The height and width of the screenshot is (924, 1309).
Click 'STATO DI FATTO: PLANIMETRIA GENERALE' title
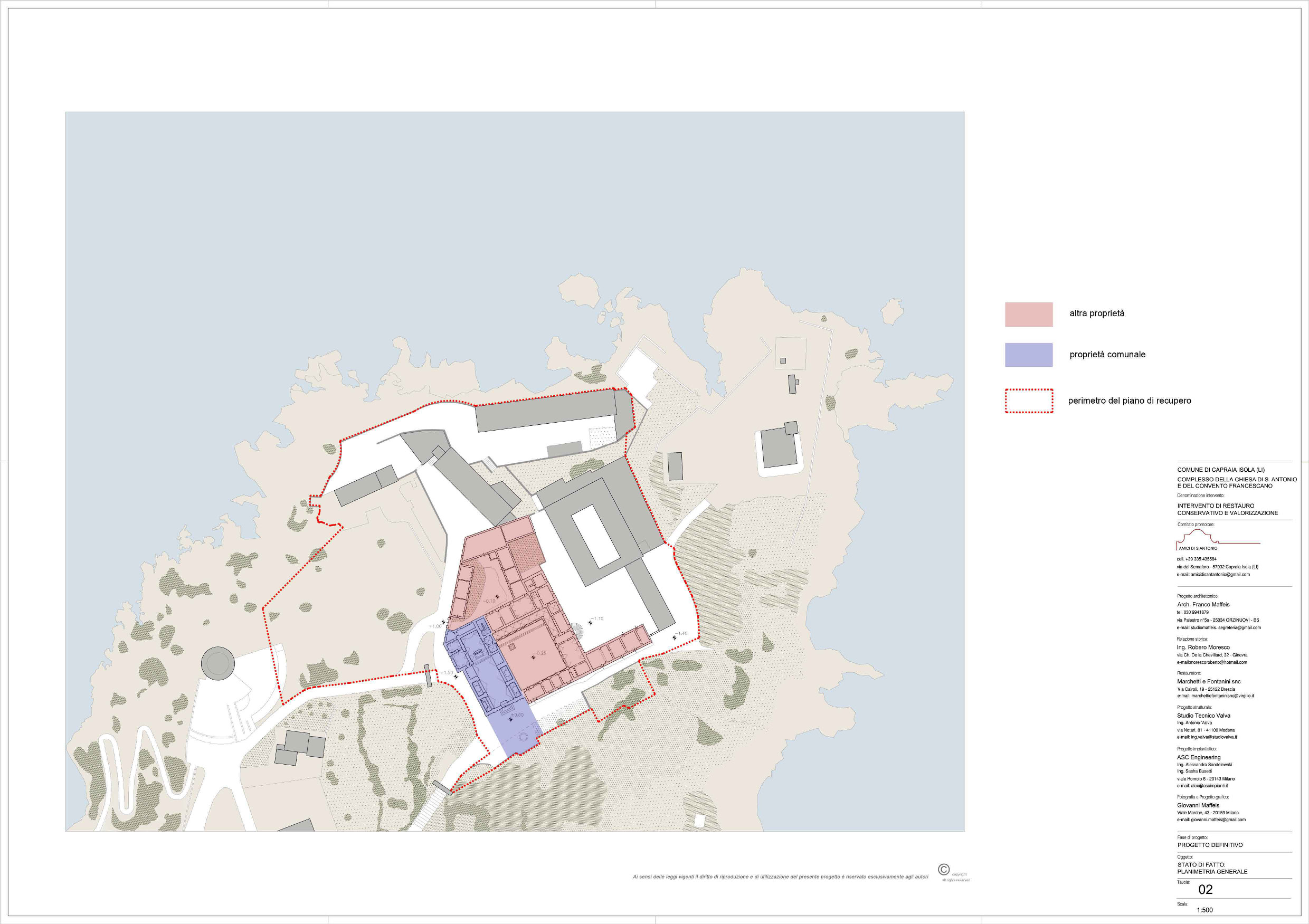click(x=1212, y=868)
